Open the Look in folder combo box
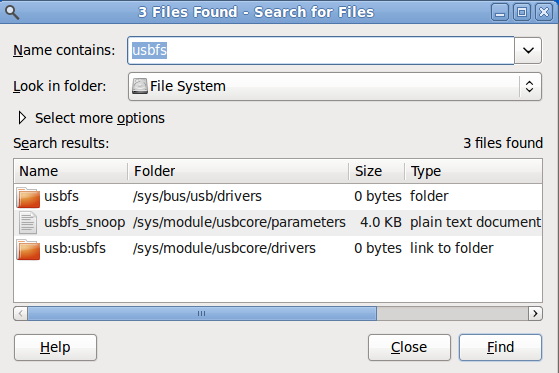This screenshot has height=373, width=559. (335, 87)
